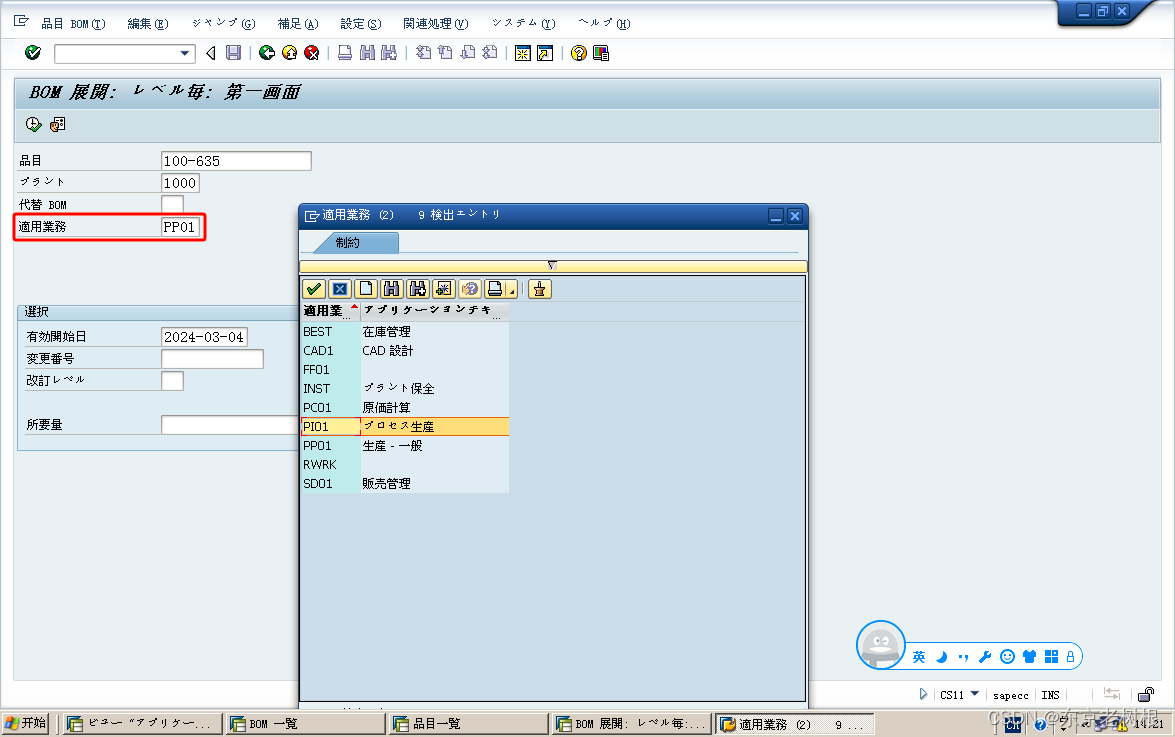1175x737 pixels.
Task: Click the yellow Help question mark icon
Action: tap(578, 52)
